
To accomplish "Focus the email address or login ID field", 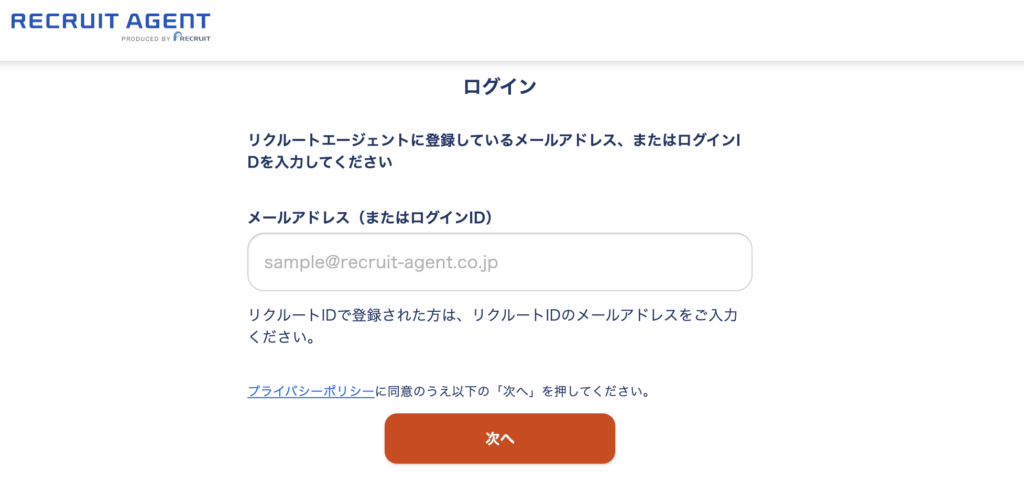I will [499, 262].
